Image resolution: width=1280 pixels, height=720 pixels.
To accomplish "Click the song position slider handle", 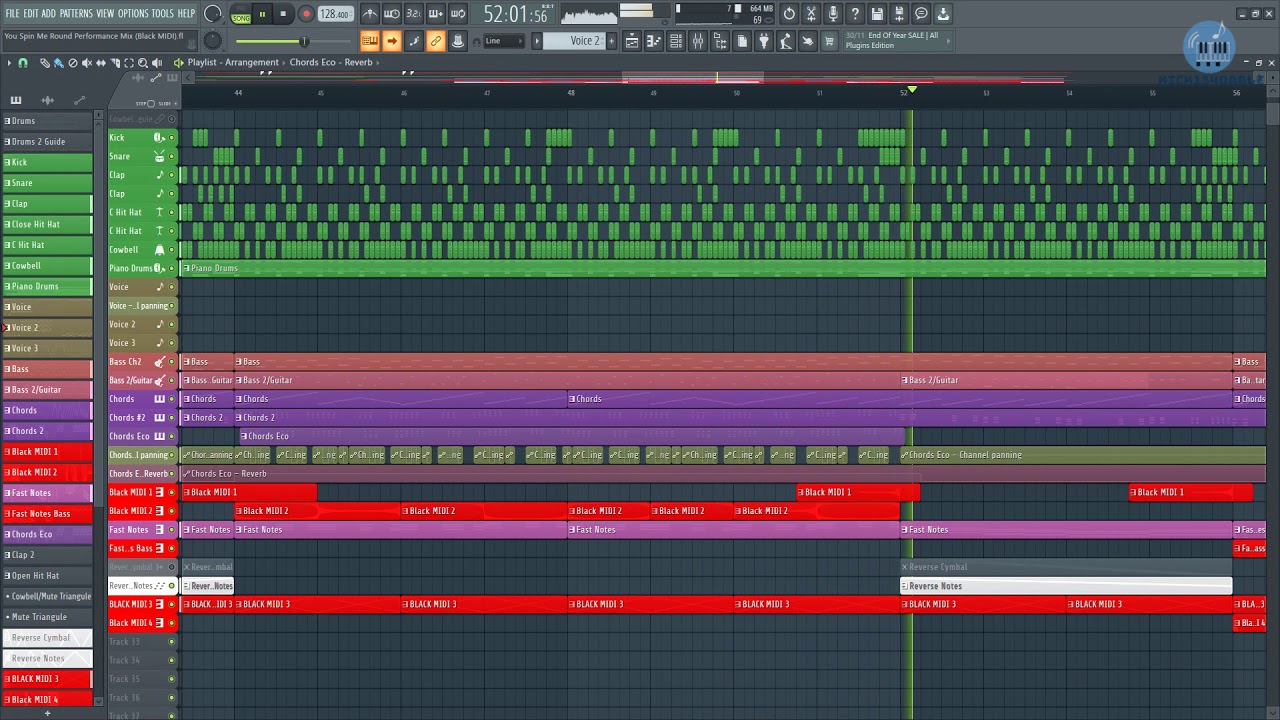I will coord(304,41).
